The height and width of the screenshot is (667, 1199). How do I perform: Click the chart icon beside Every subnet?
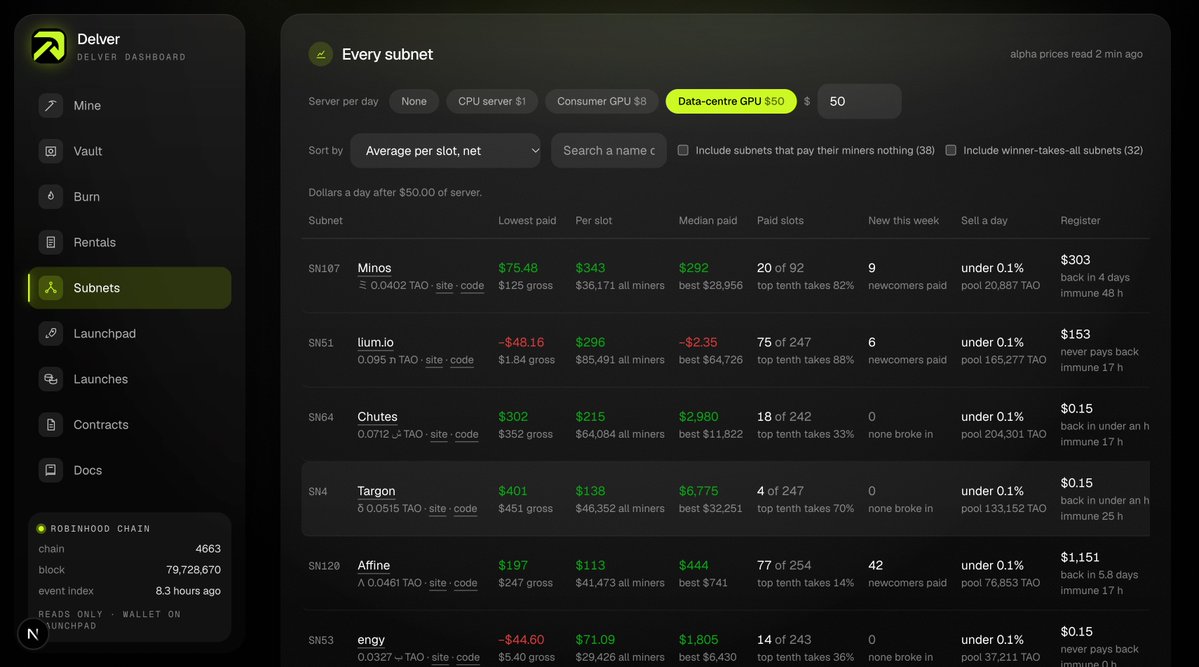coord(320,54)
